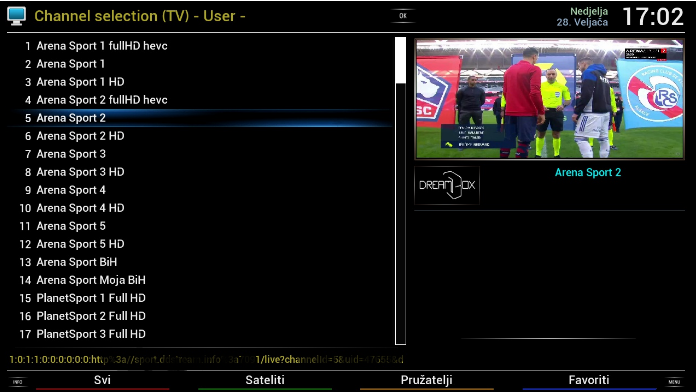Screen dimensions: 700x392
Task: Click the 17:02 clock display
Action: click(x=653, y=17)
